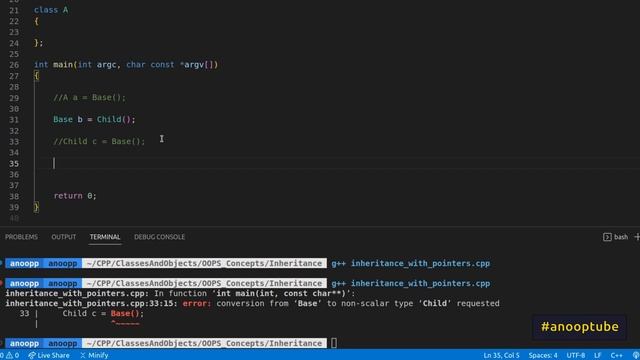Viewport: 640px width, 360px height.
Task: Click code line Base b = Child();
Action: coord(94,119)
